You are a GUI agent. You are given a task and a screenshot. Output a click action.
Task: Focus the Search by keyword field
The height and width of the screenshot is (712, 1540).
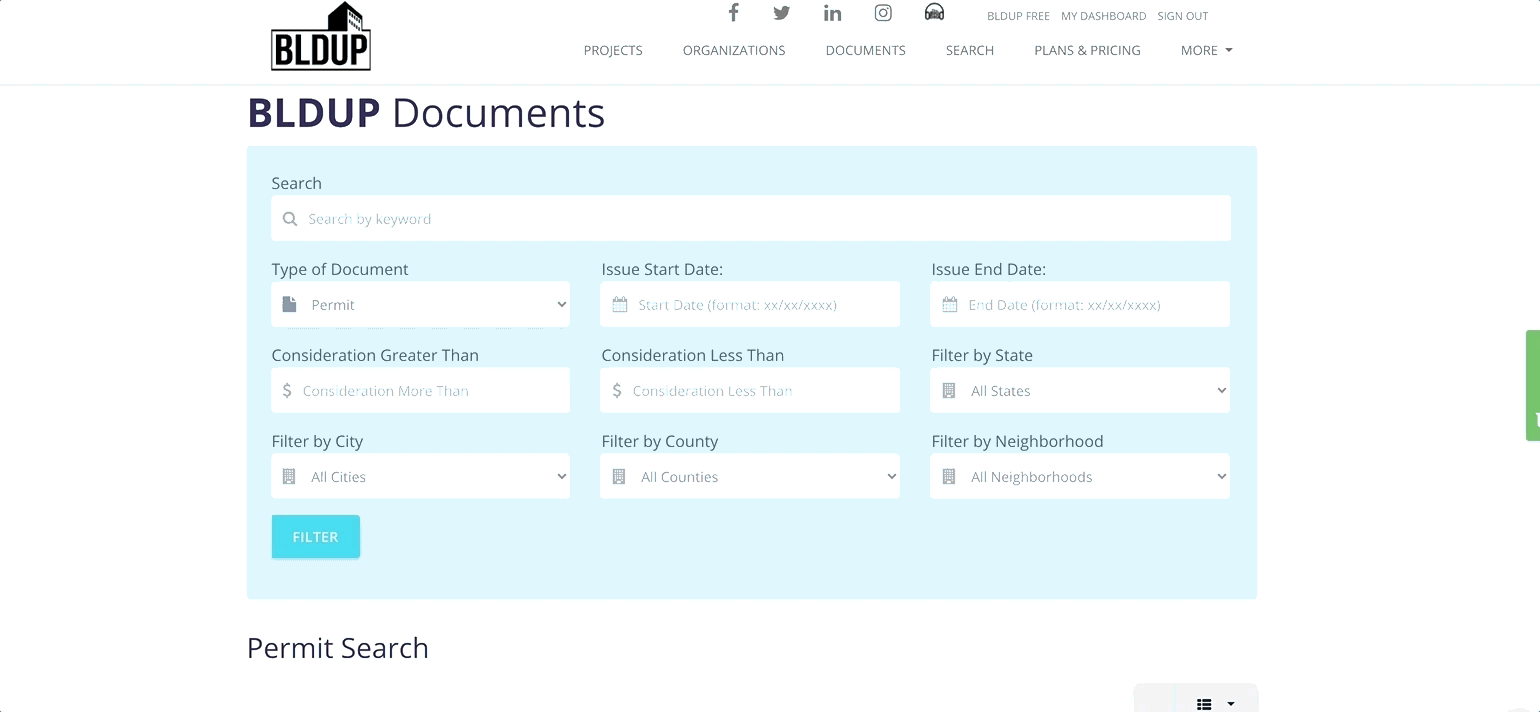point(750,218)
